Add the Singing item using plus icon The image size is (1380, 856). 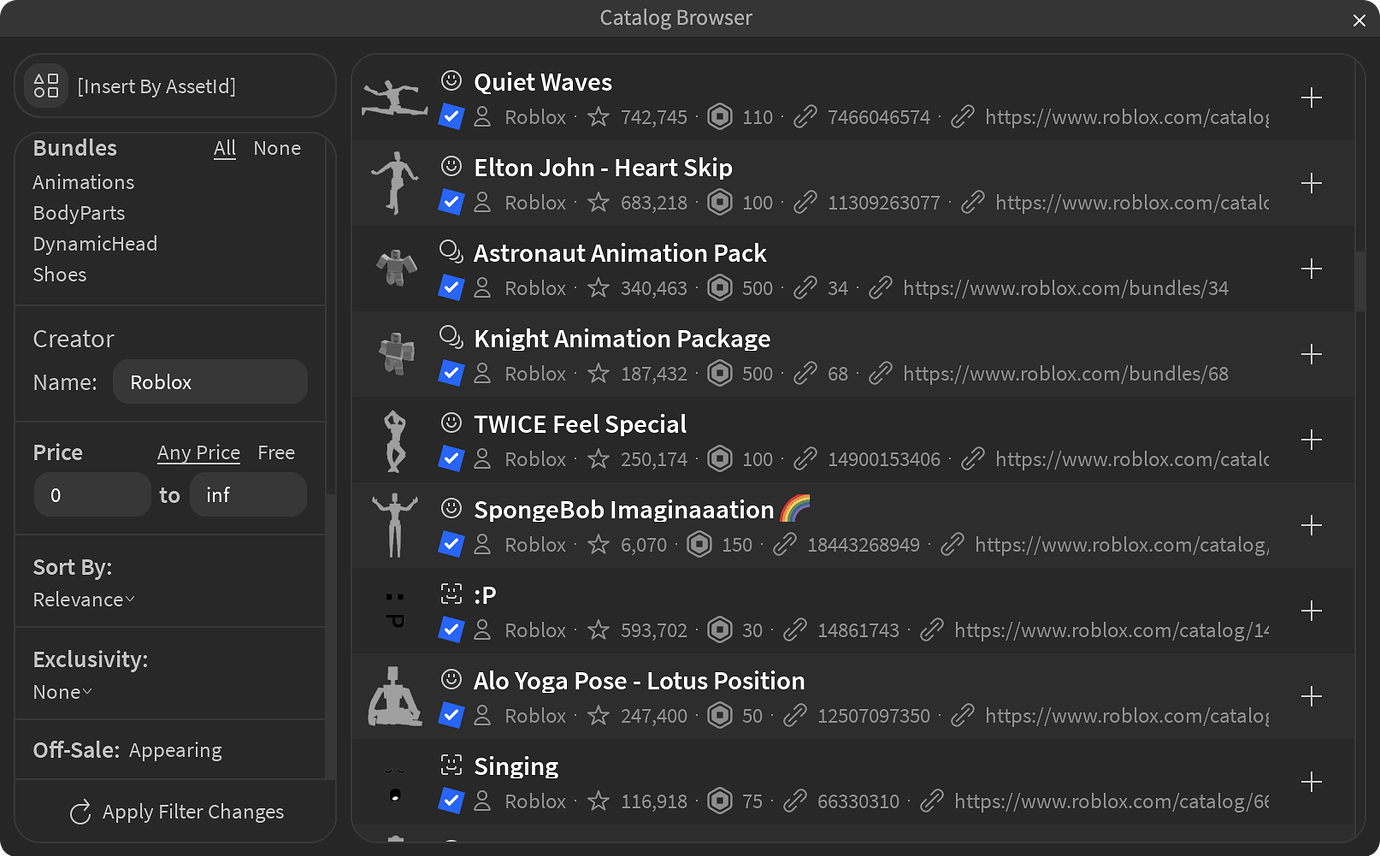pos(1311,782)
